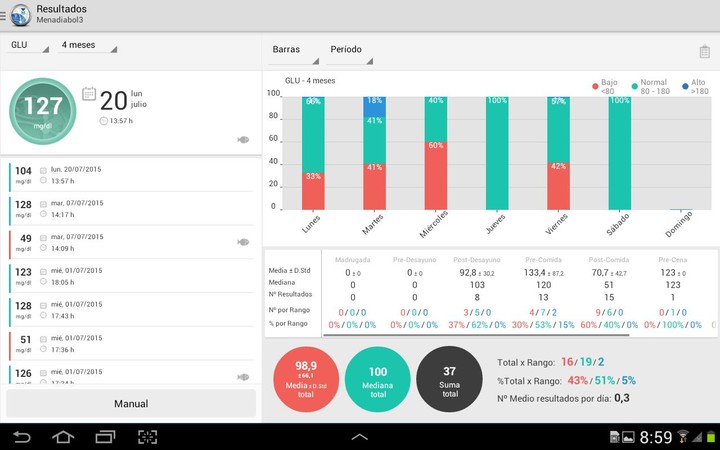
Task: Select the 104 mg/dl reading from 20/07/2015
Action: pyautogui.click(x=130, y=176)
